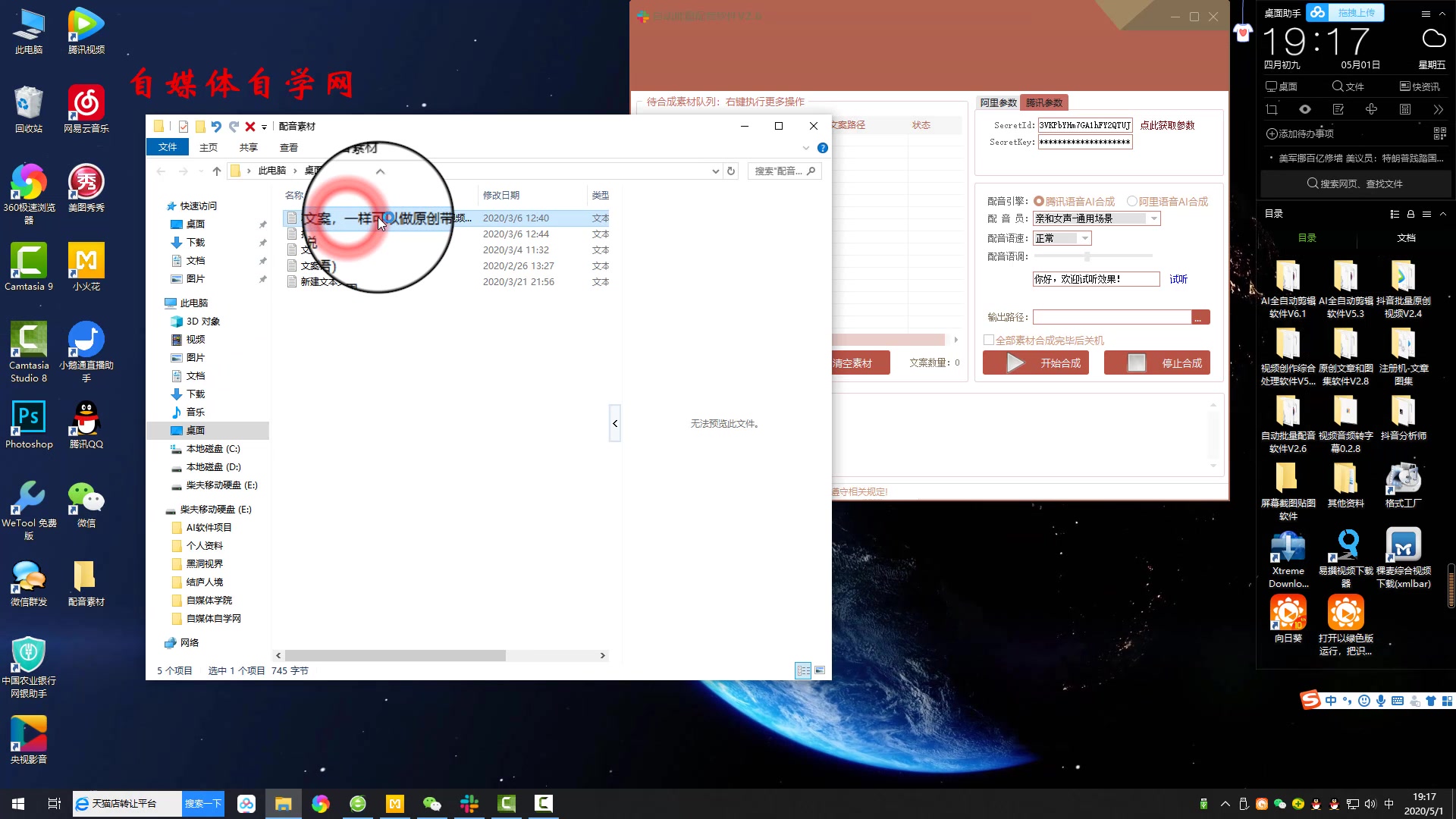
Task: Click the Explorer help question mark icon
Action: (823, 148)
